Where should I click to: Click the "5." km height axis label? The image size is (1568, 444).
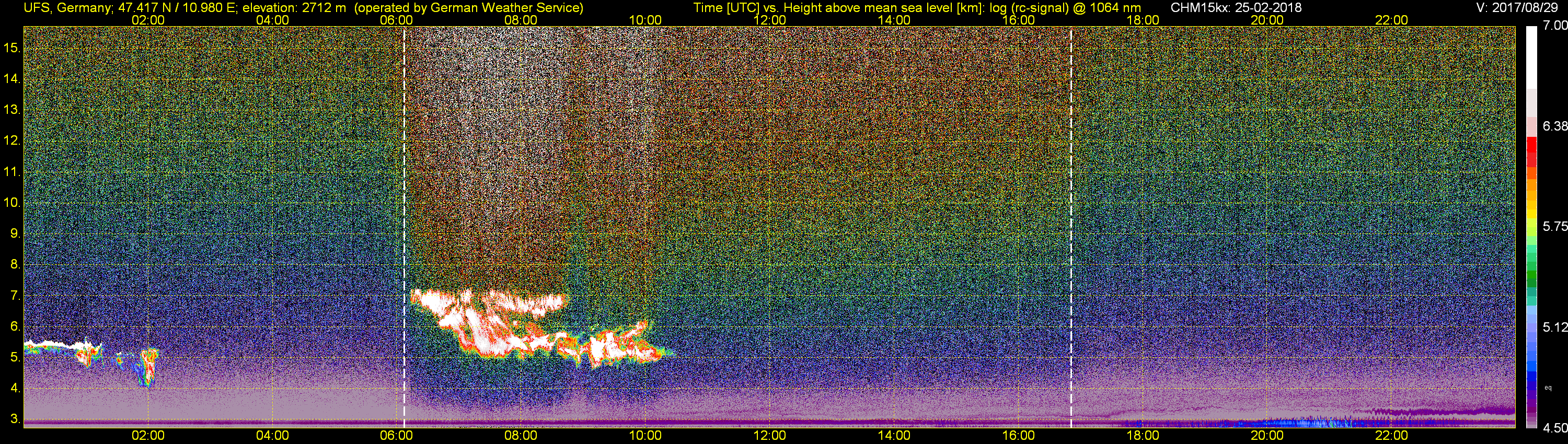pyautogui.click(x=15, y=358)
